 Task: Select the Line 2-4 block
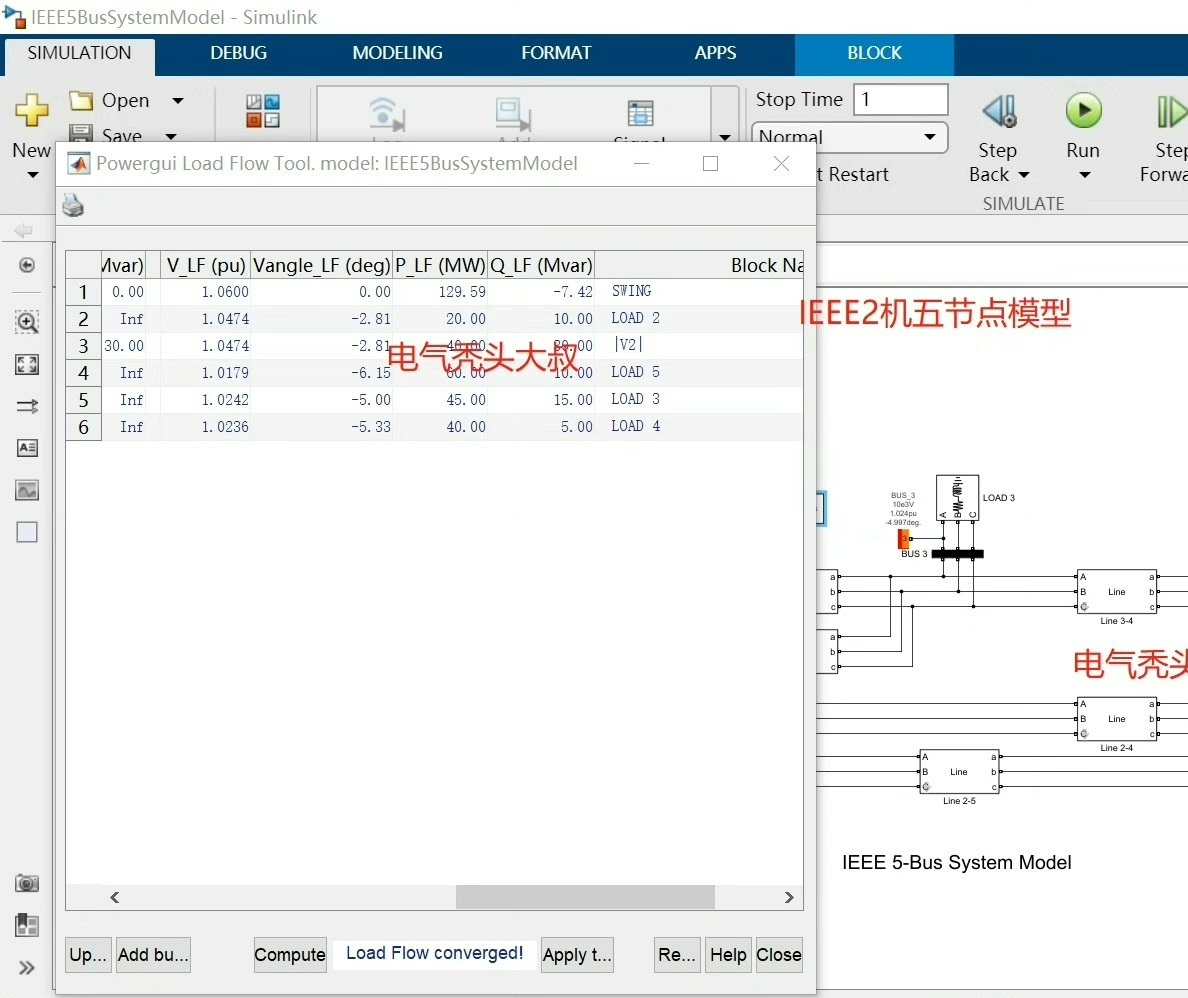tap(1117, 718)
